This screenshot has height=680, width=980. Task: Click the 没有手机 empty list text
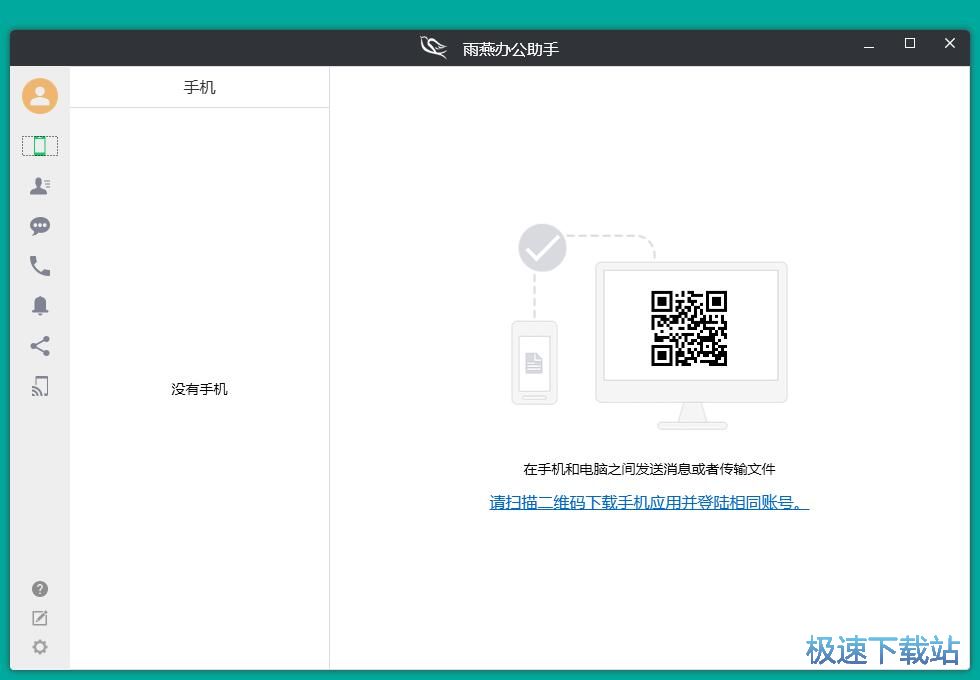199,389
